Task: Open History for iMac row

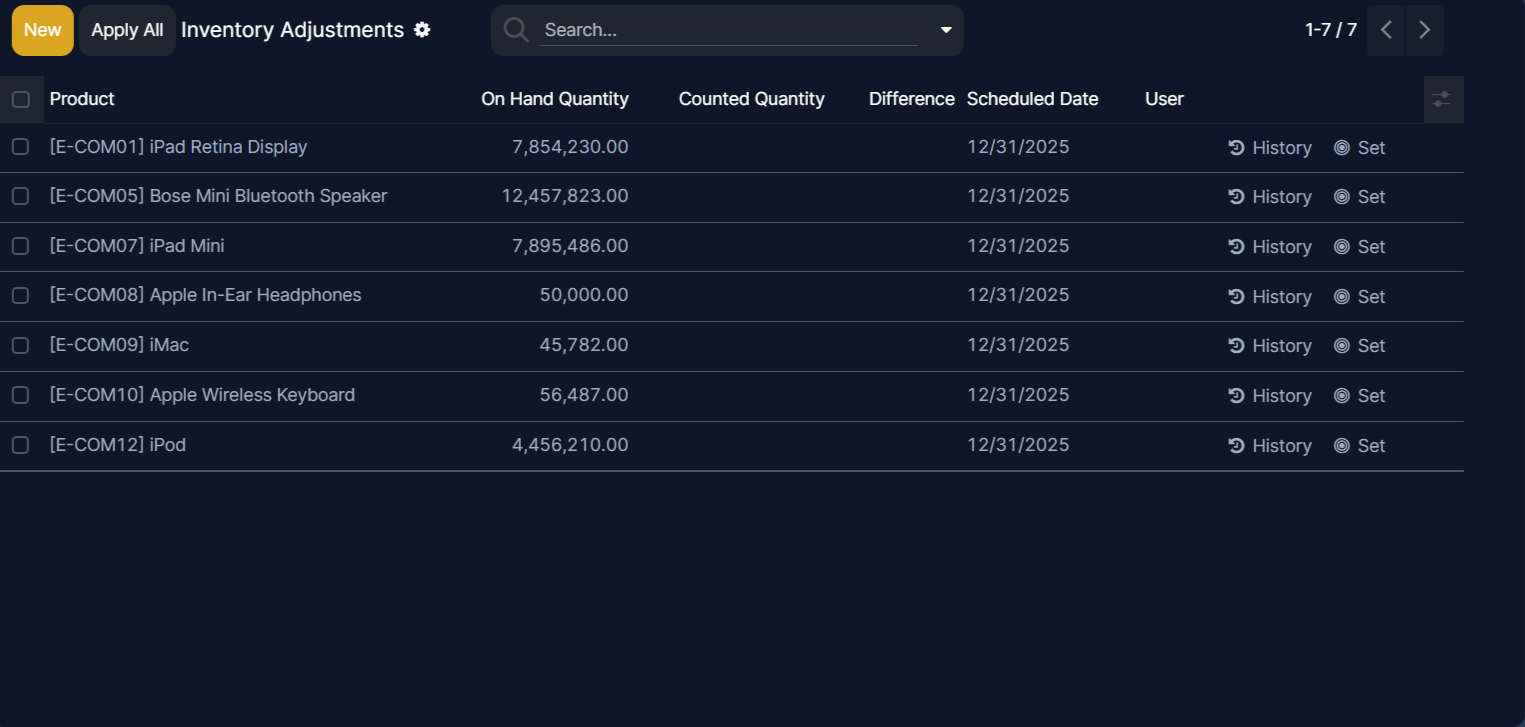Action: coord(1270,346)
